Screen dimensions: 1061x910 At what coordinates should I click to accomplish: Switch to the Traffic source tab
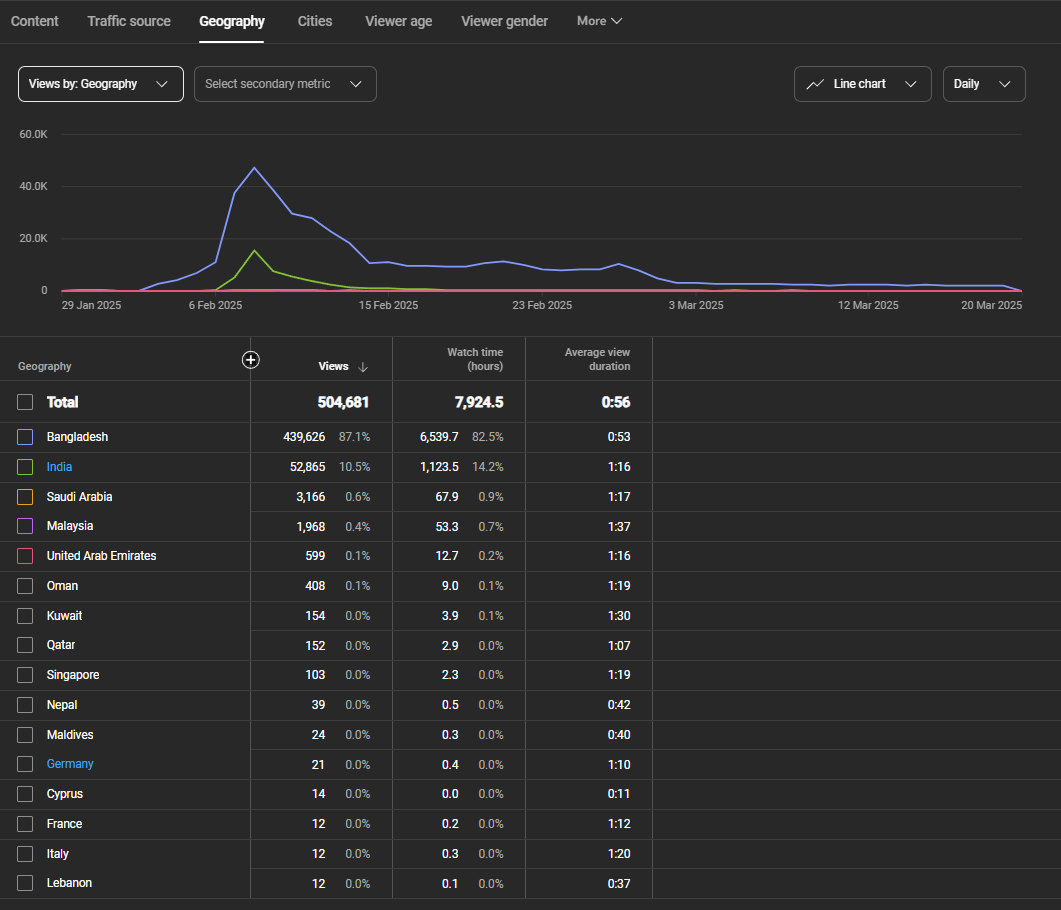[129, 21]
